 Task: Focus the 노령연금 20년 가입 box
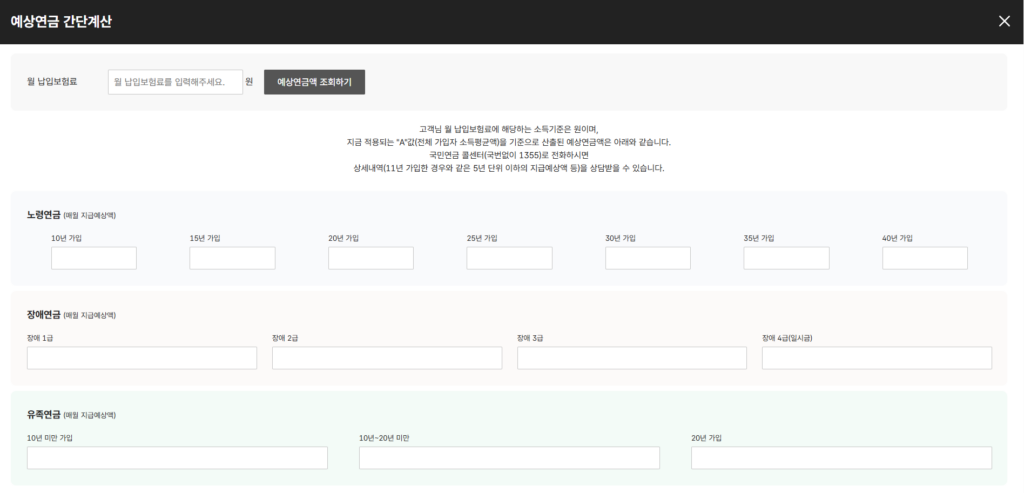pos(371,258)
